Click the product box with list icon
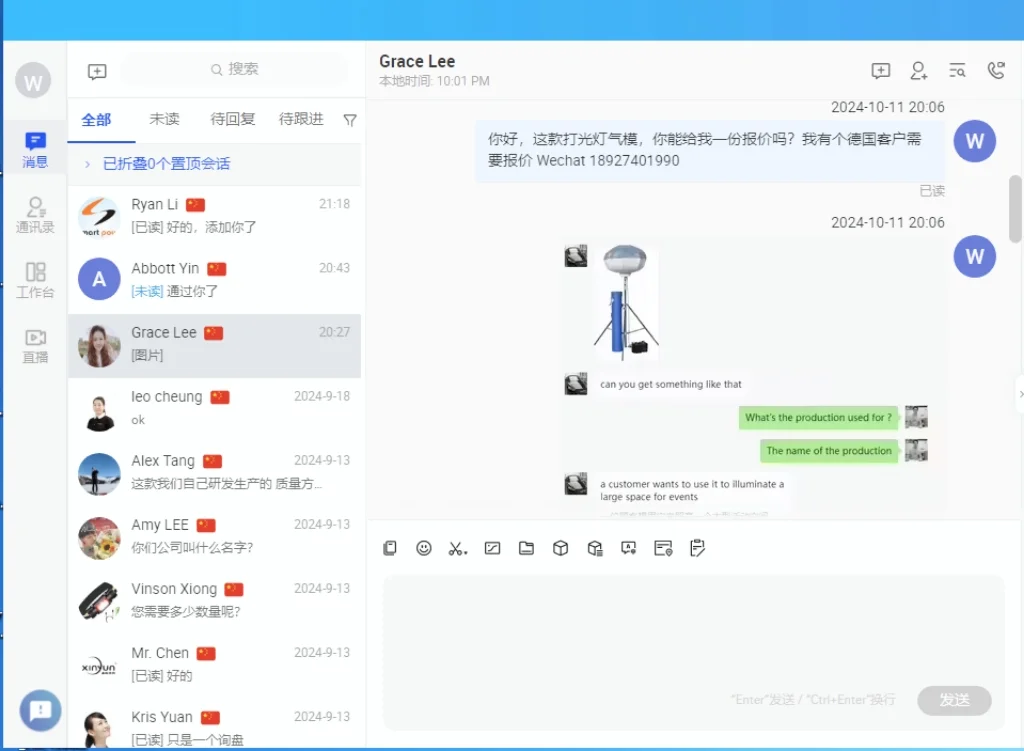The height and width of the screenshot is (751, 1024). coord(595,548)
